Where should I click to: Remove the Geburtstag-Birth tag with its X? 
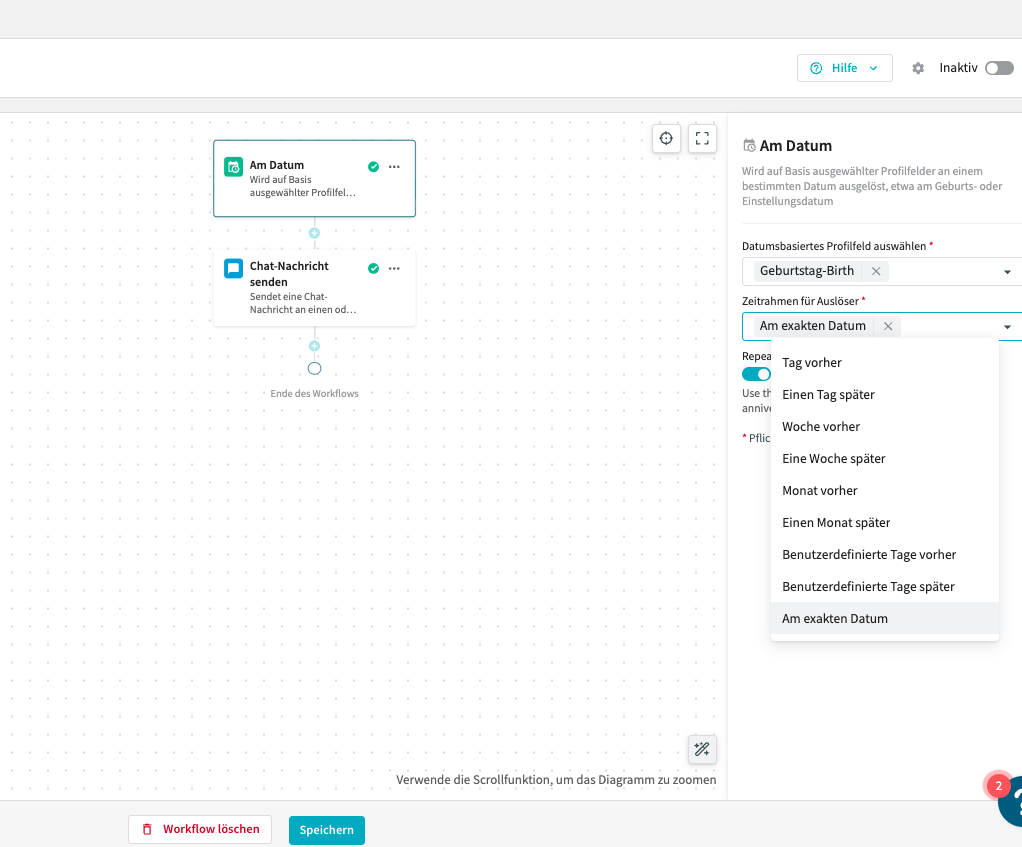tap(876, 271)
